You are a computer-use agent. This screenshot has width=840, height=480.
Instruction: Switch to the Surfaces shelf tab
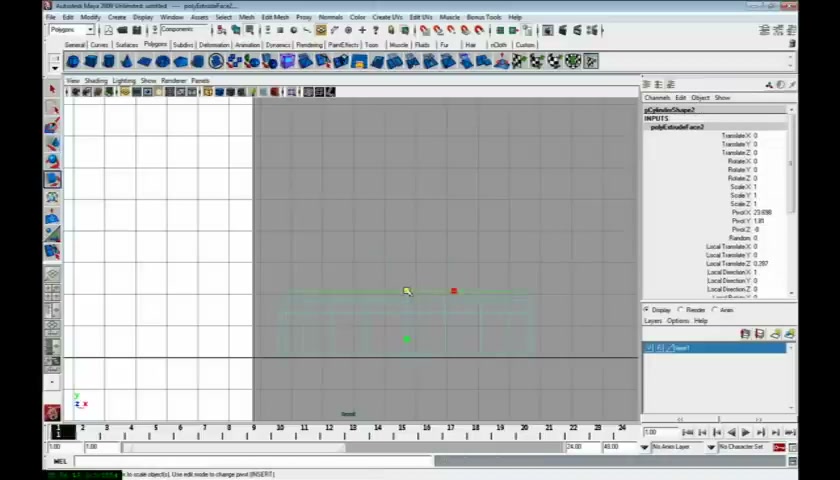click(x=127, y=45)
